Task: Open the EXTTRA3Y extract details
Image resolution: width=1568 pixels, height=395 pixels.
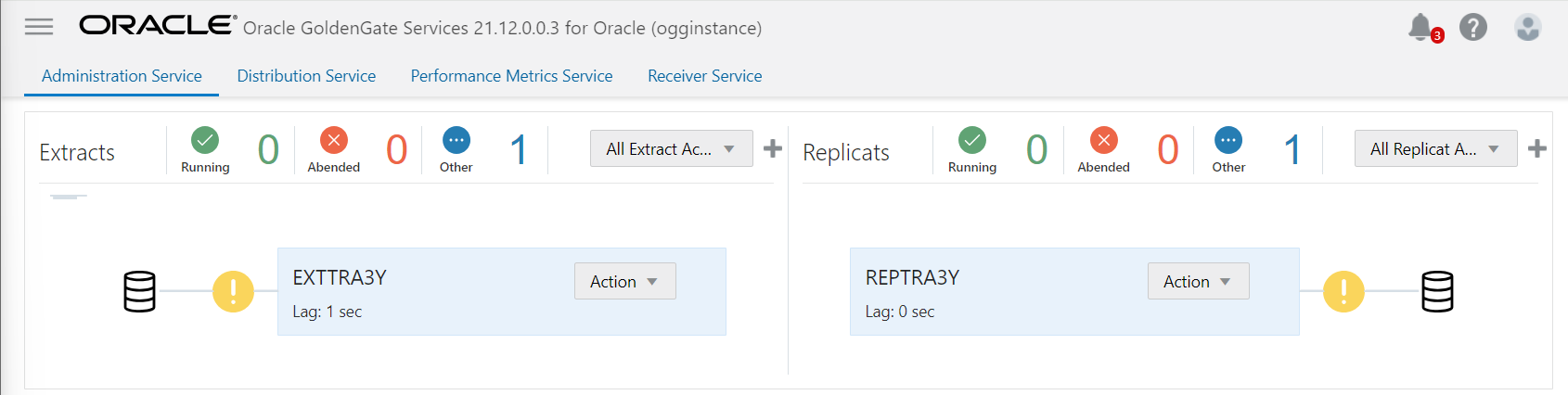Action: (x=340, y=277)
